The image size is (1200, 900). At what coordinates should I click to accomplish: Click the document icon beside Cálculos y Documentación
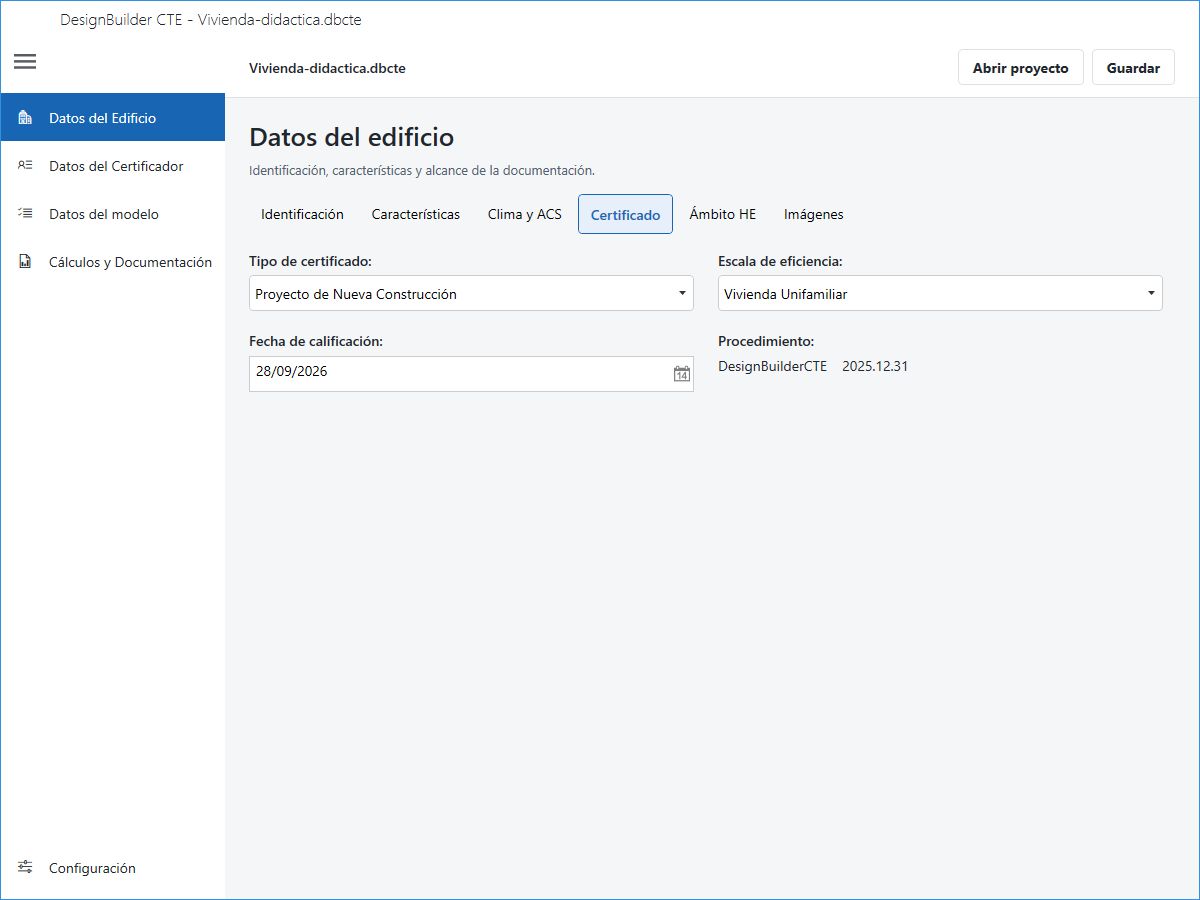(x=26, y=262)
